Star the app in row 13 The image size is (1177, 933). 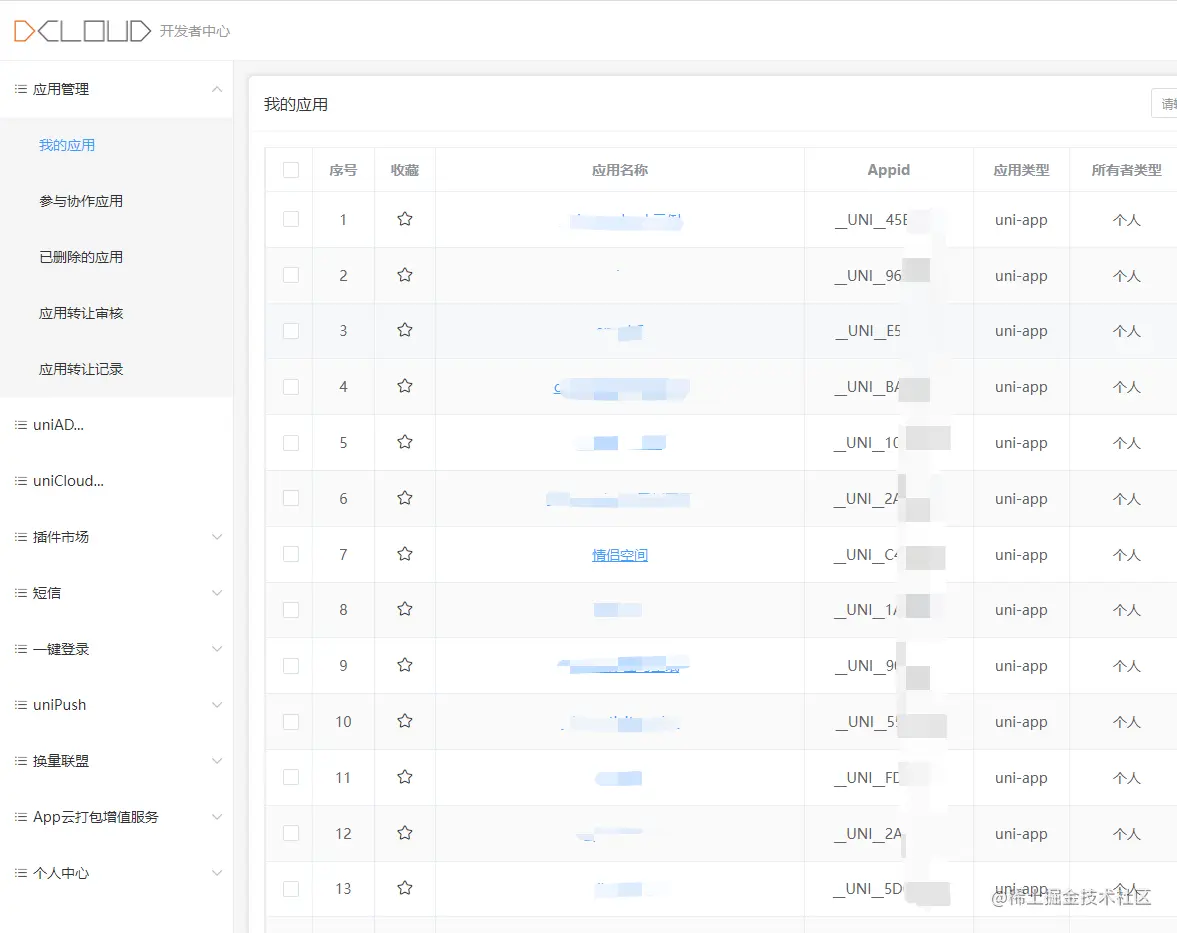click(x=405, y=889)
